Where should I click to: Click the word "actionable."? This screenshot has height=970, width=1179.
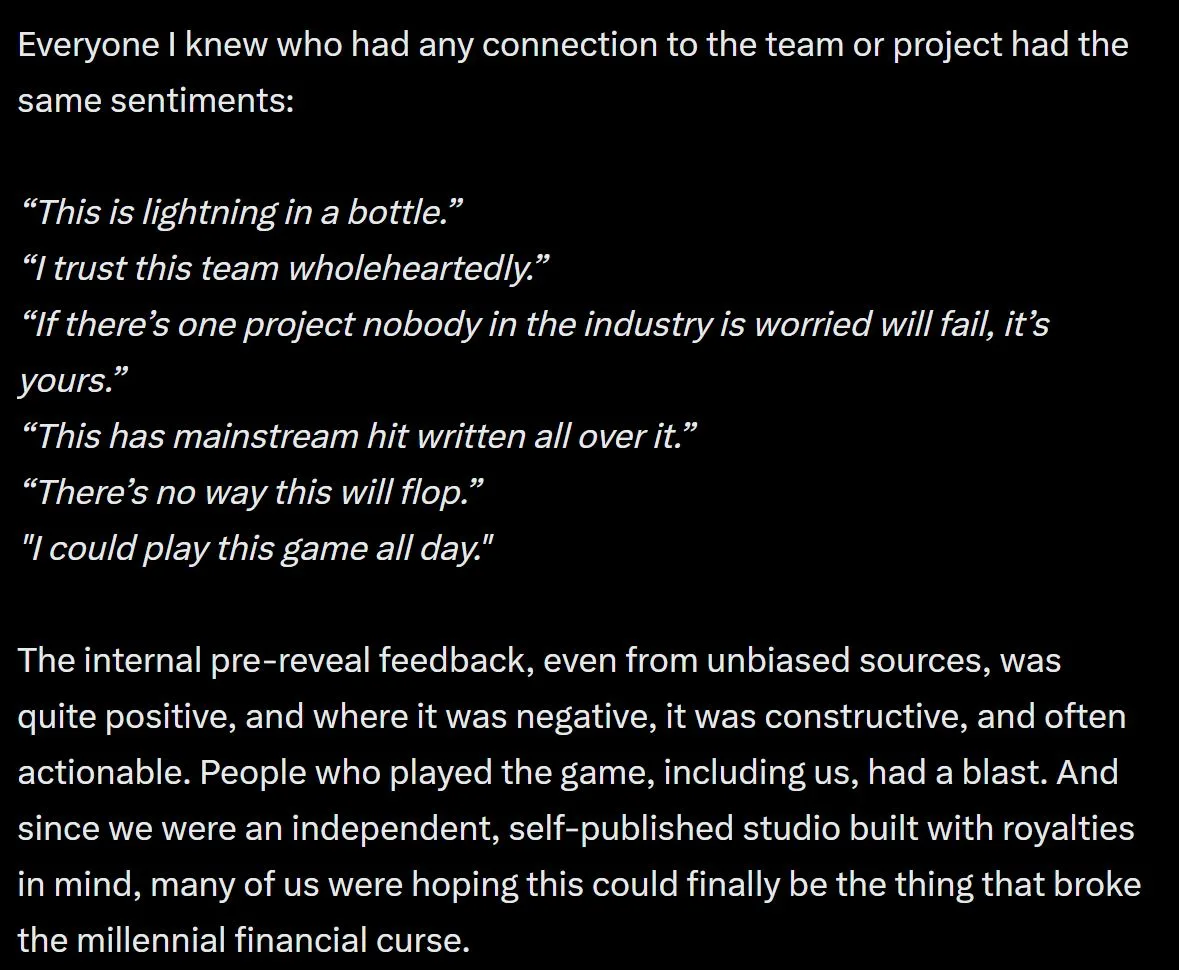click(93, 773)
